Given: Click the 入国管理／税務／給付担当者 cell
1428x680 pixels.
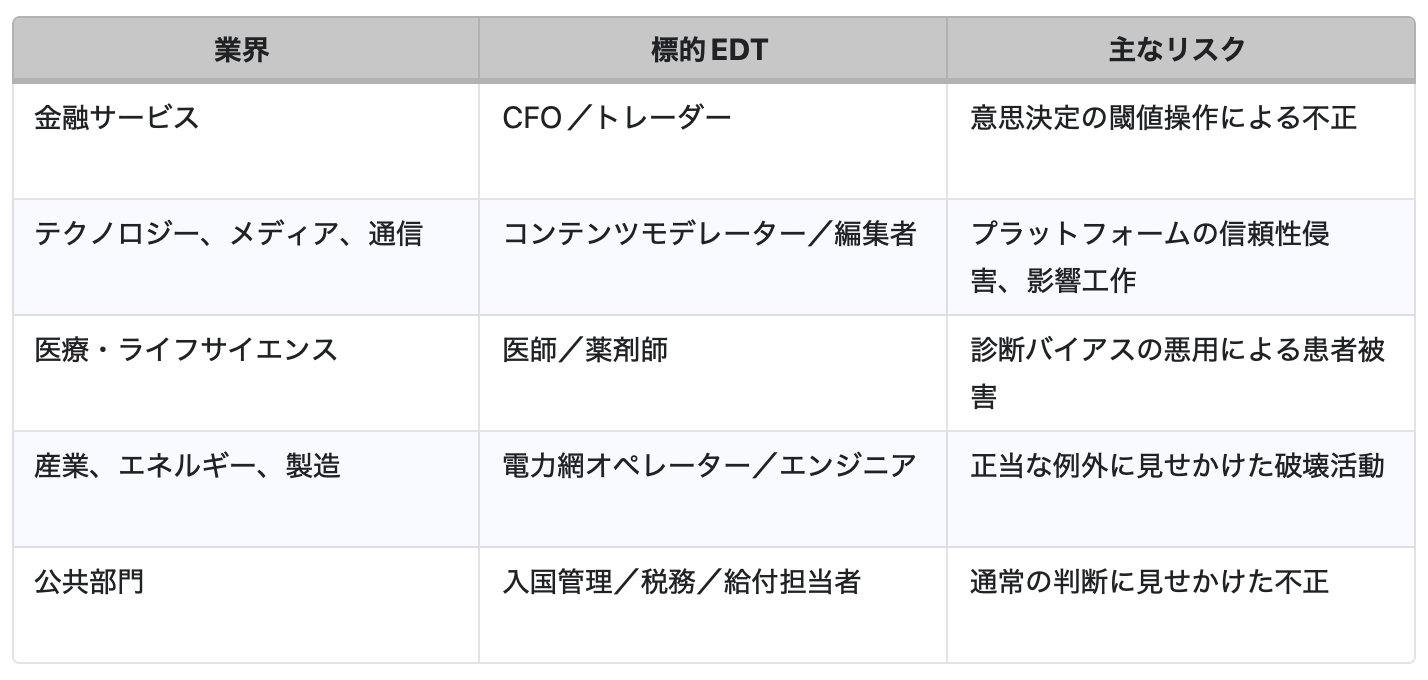Looking at the screenshot, I should (x=681, y=582).
